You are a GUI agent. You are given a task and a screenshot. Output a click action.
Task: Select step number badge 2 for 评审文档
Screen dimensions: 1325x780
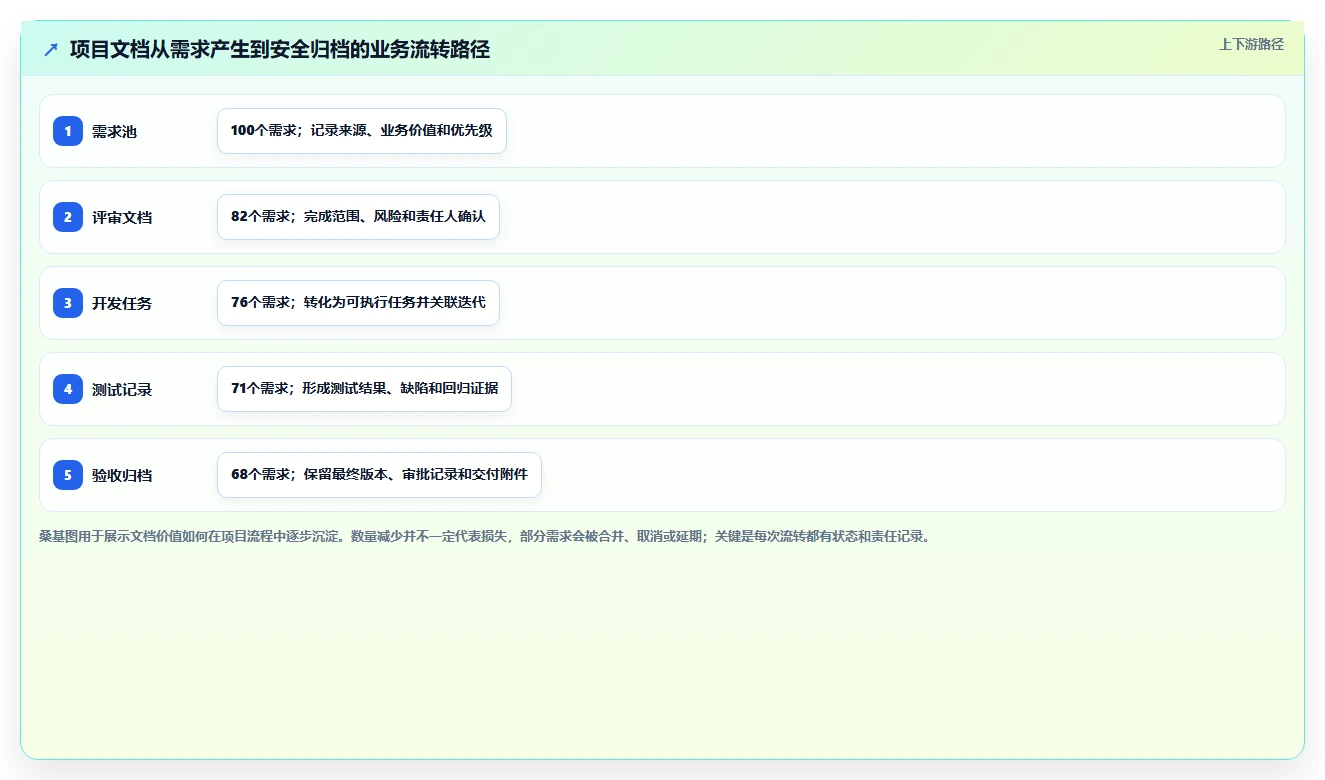(68, 217)
